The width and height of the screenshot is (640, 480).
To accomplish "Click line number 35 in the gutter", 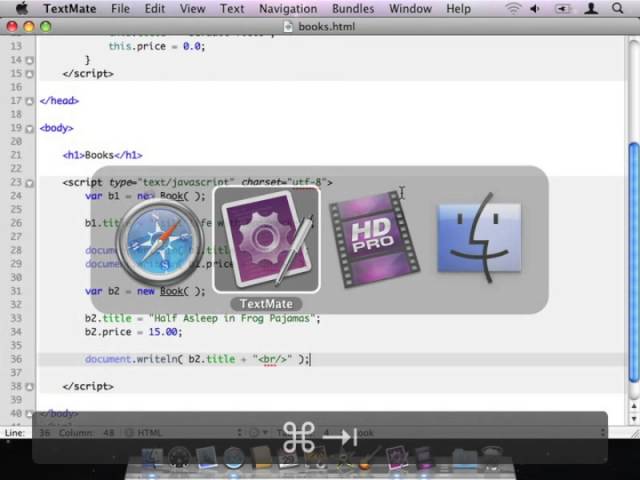I will [x=16, y=345].
